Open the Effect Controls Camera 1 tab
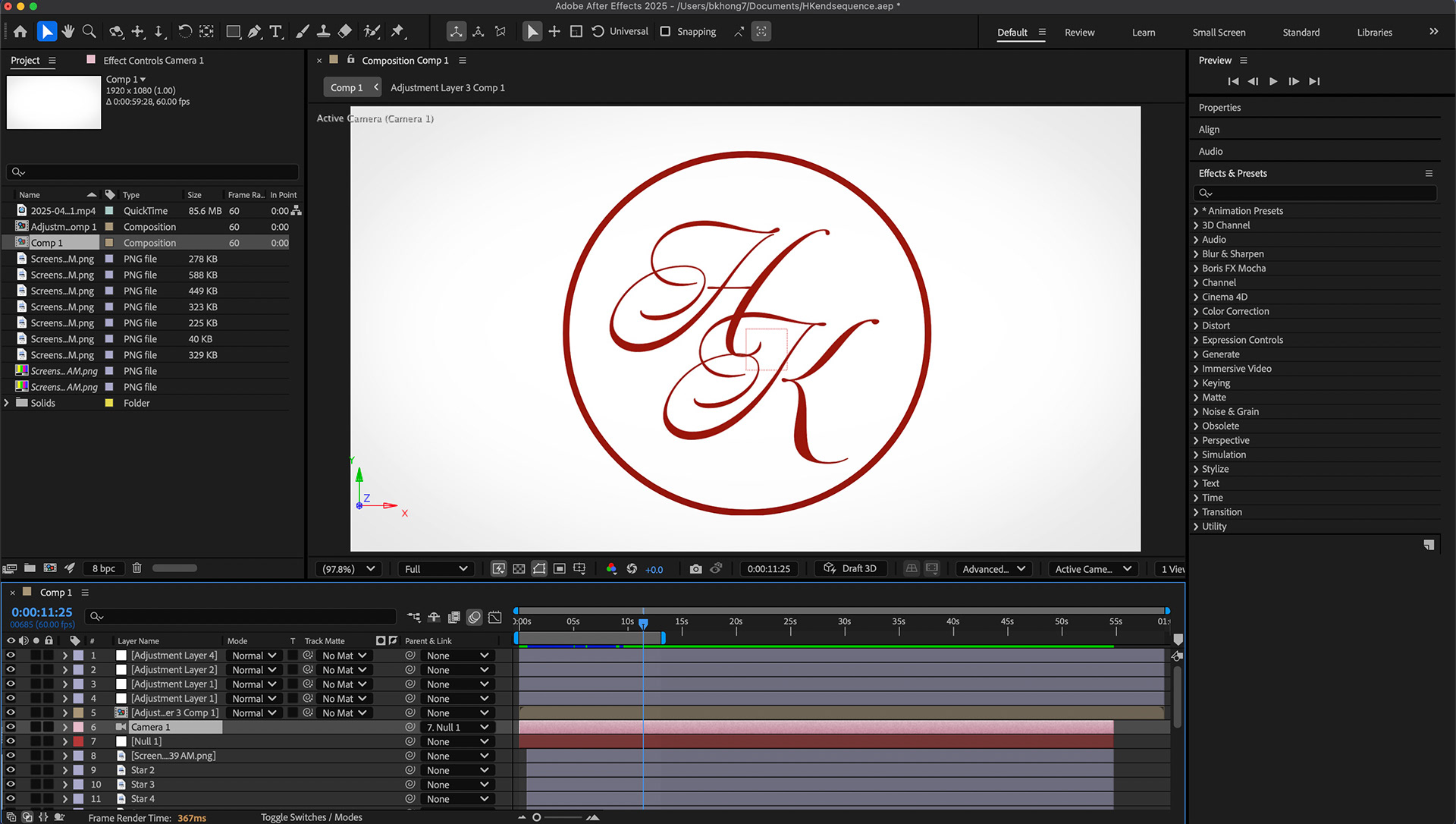Screen dimensions: 1456x824 click(152, 60)
